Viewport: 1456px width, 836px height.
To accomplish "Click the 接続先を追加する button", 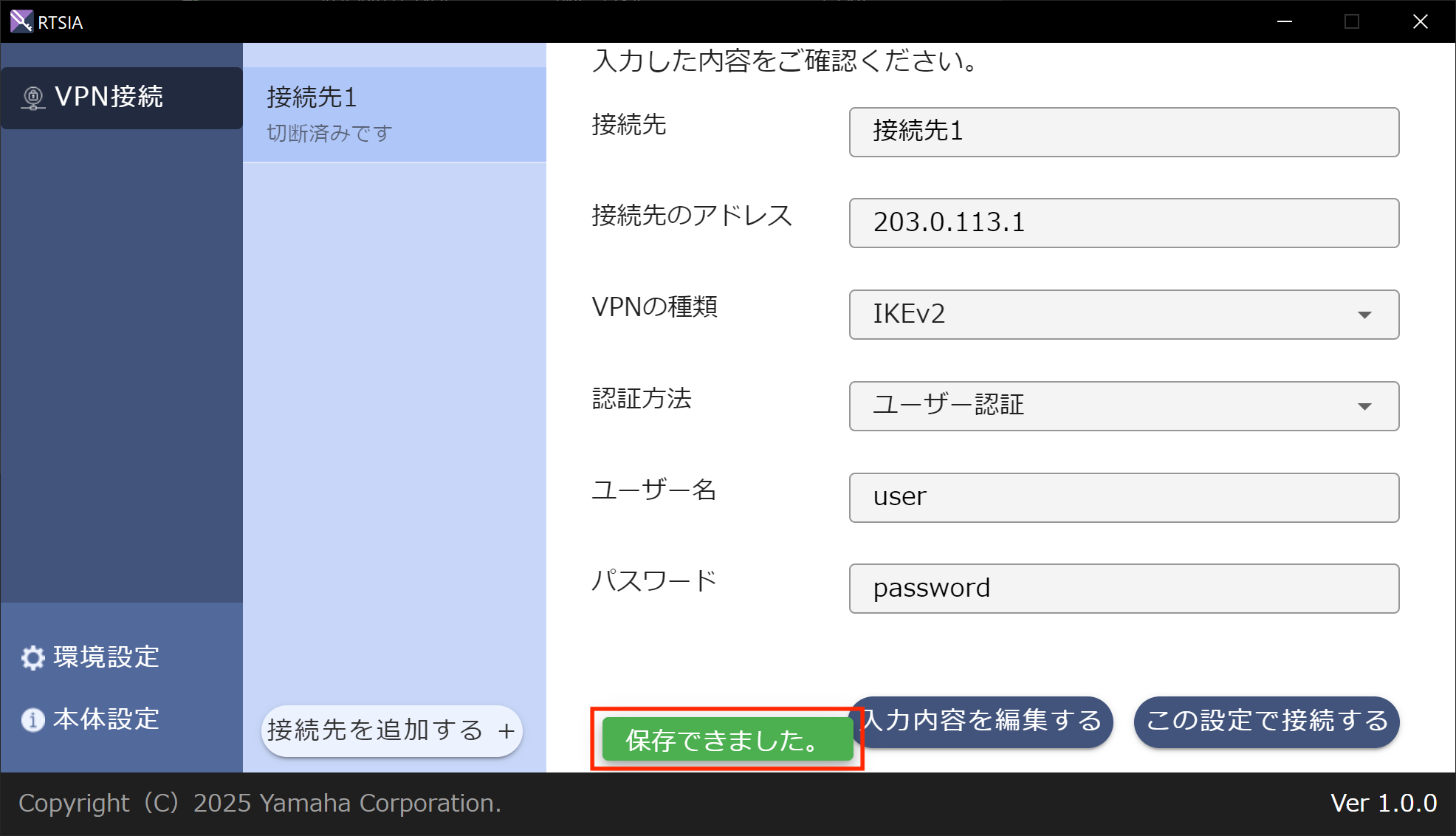I will pos(391,730).
